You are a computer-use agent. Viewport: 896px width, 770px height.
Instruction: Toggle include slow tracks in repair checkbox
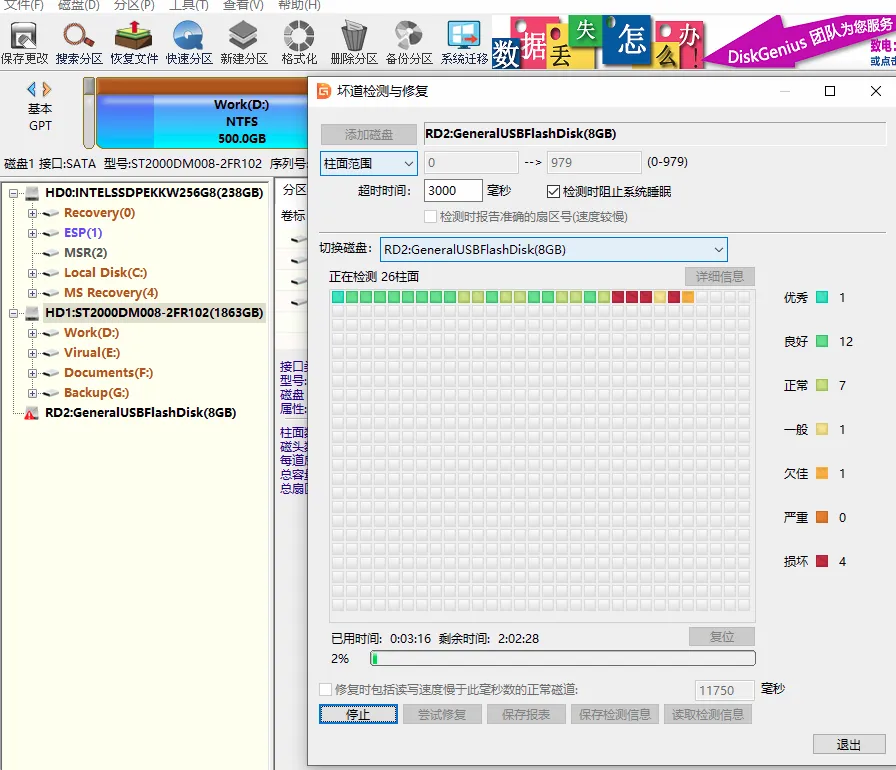point(325,689)
